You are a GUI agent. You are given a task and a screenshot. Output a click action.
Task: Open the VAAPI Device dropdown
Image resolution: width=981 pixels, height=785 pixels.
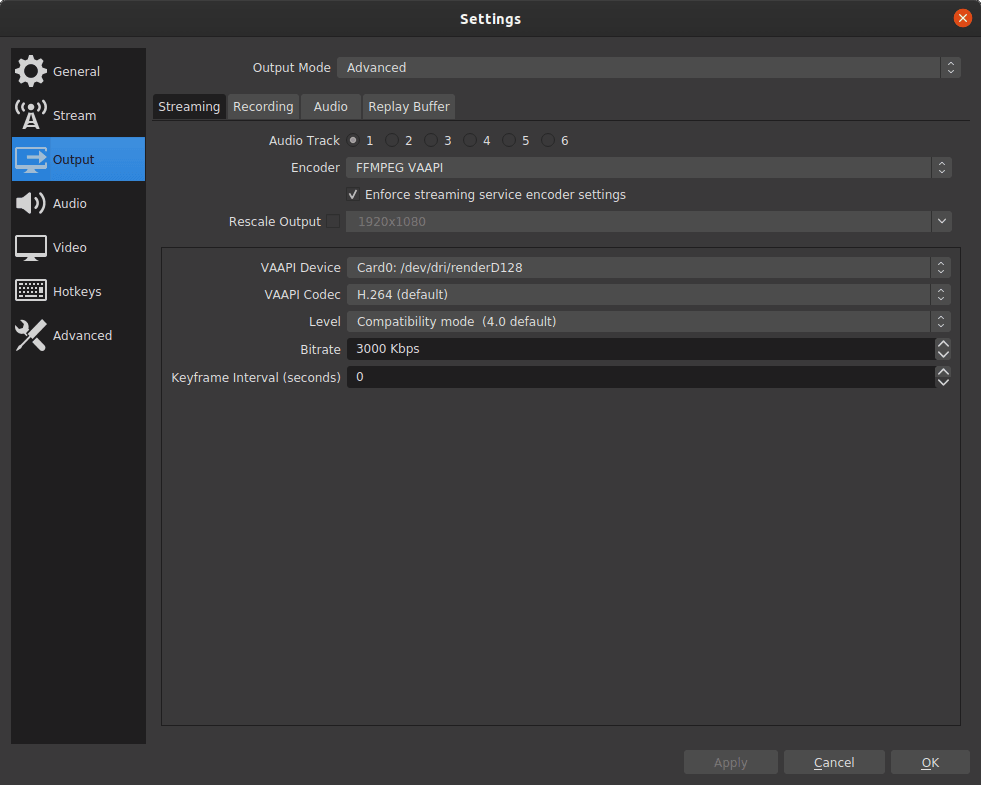649,268
